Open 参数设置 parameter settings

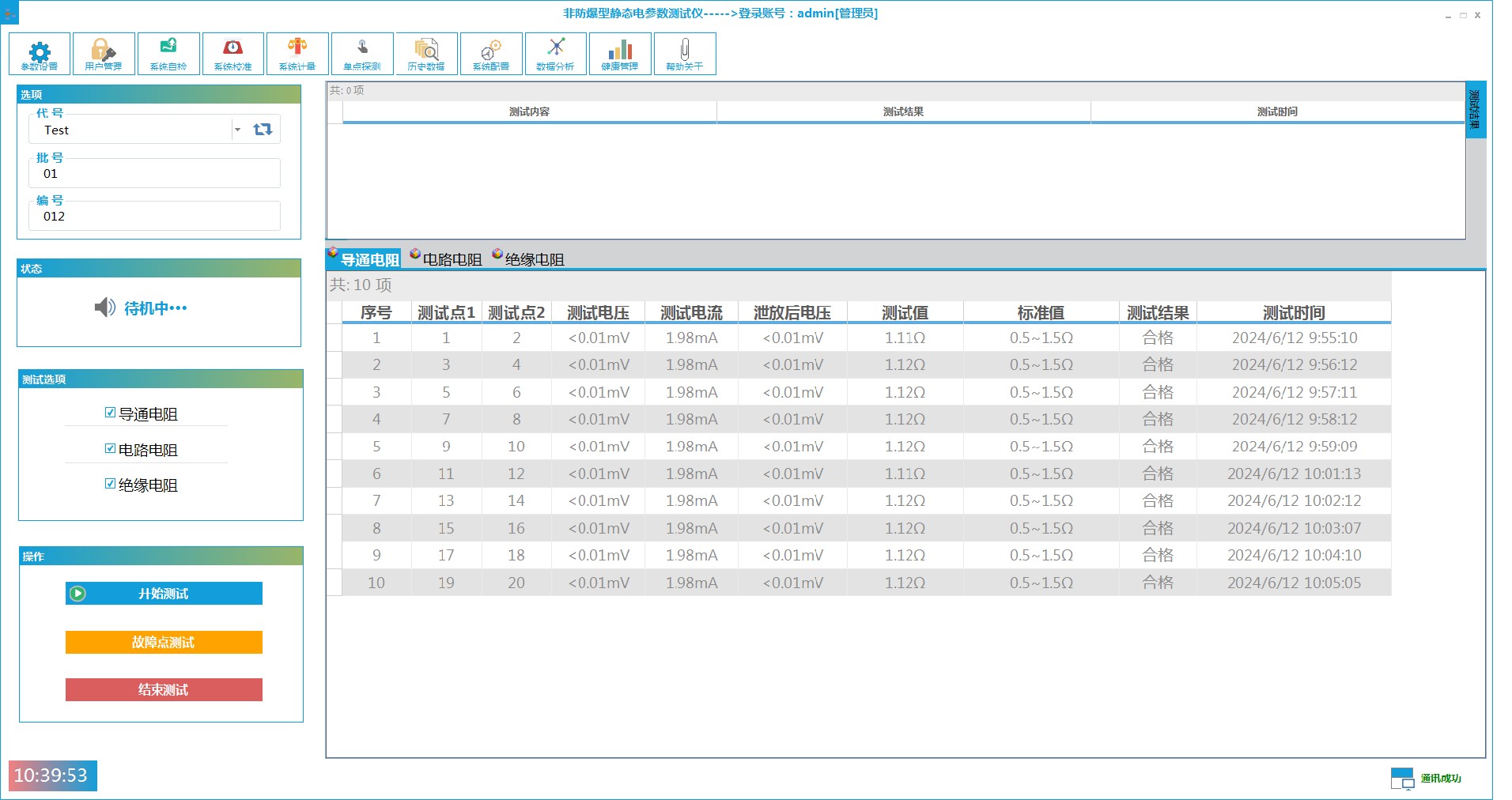click(40, 54)
